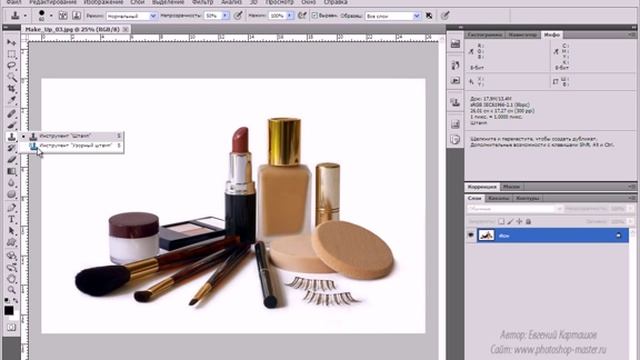This screenshot has width=640, height=360.
Task: Click the opacity value field 50%
Action: 213,16
